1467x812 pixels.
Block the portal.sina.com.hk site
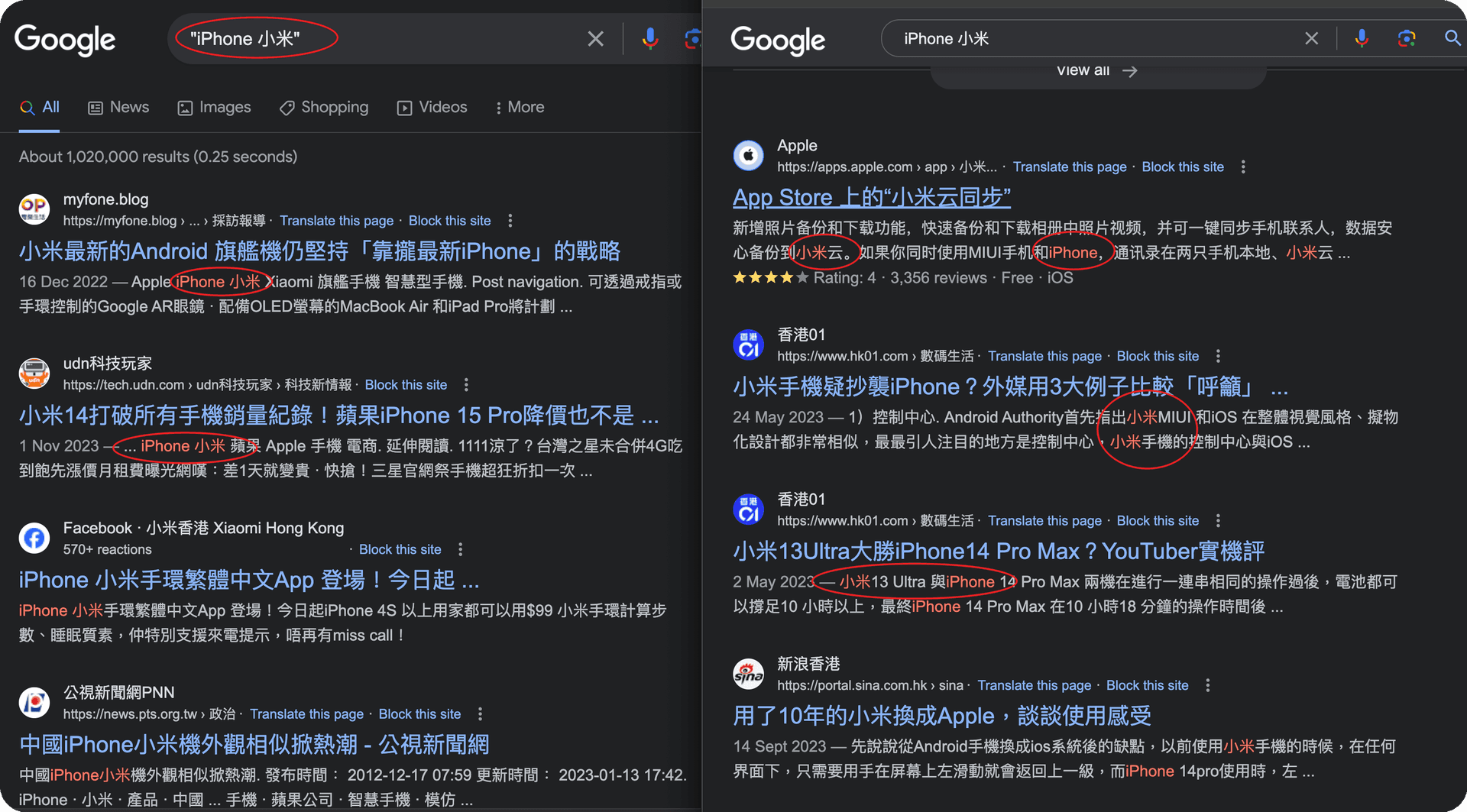pos(1147,685)
